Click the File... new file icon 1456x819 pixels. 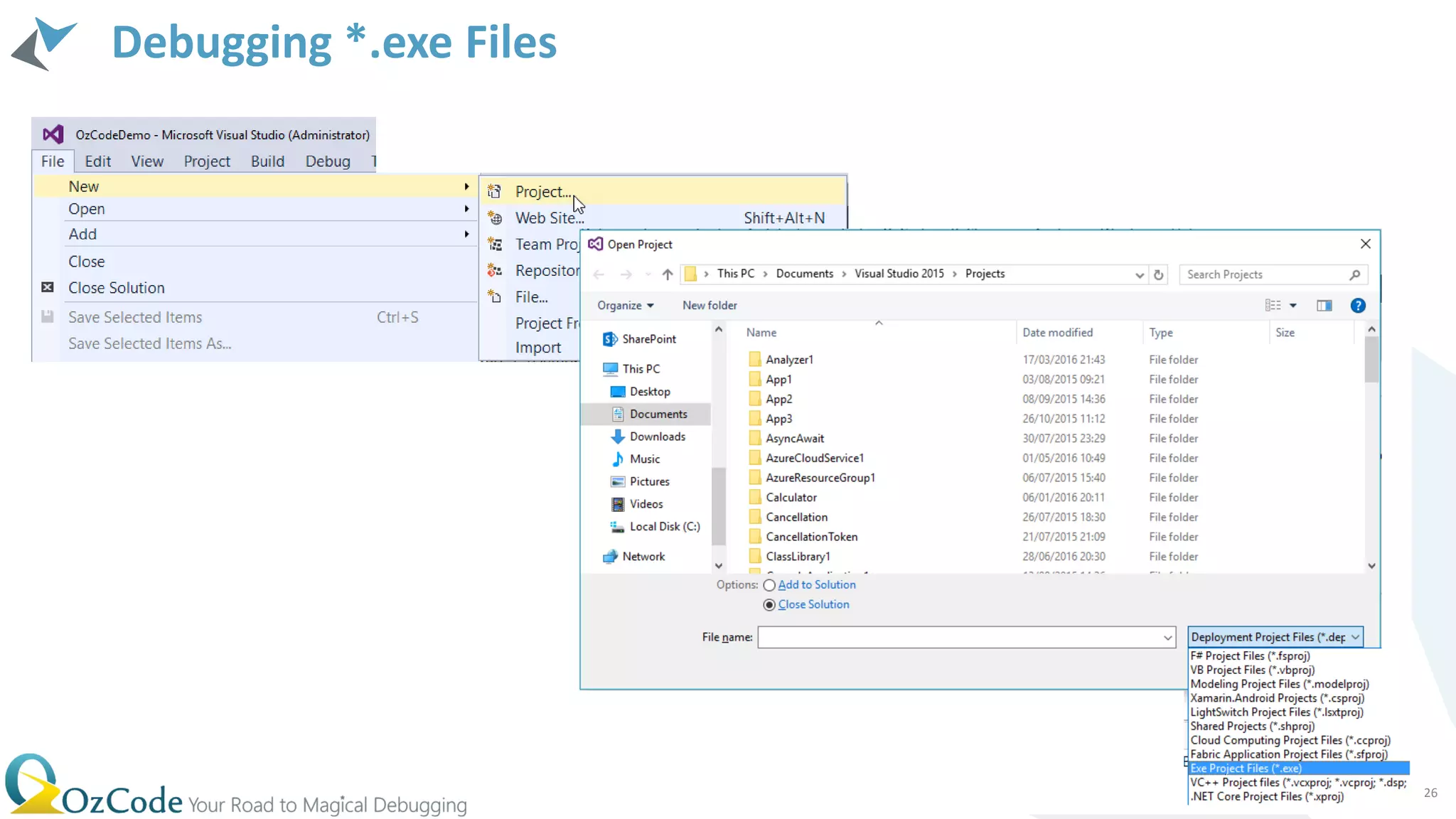[495, 296]
